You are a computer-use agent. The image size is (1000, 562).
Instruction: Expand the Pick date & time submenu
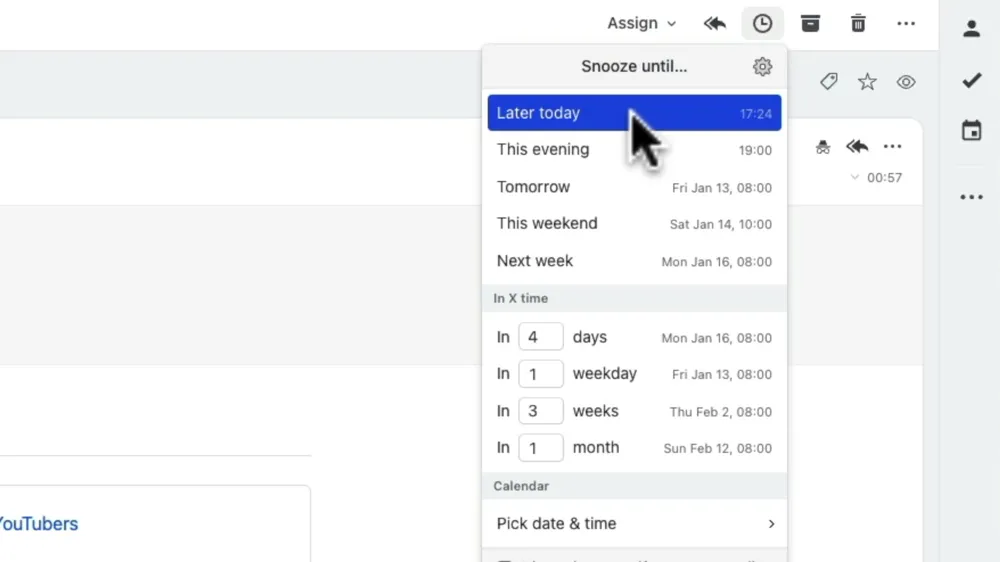(634, 523)
